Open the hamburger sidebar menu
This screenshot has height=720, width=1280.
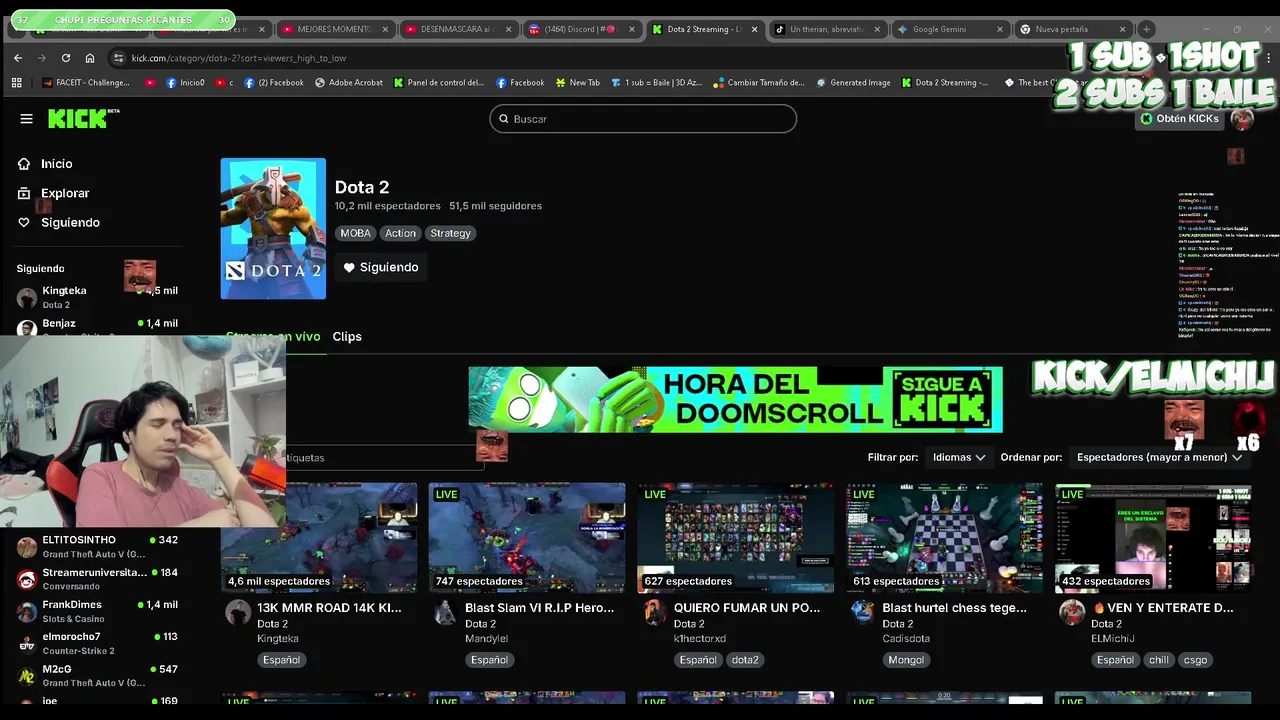pyautogui.click(x=26, y=119)
